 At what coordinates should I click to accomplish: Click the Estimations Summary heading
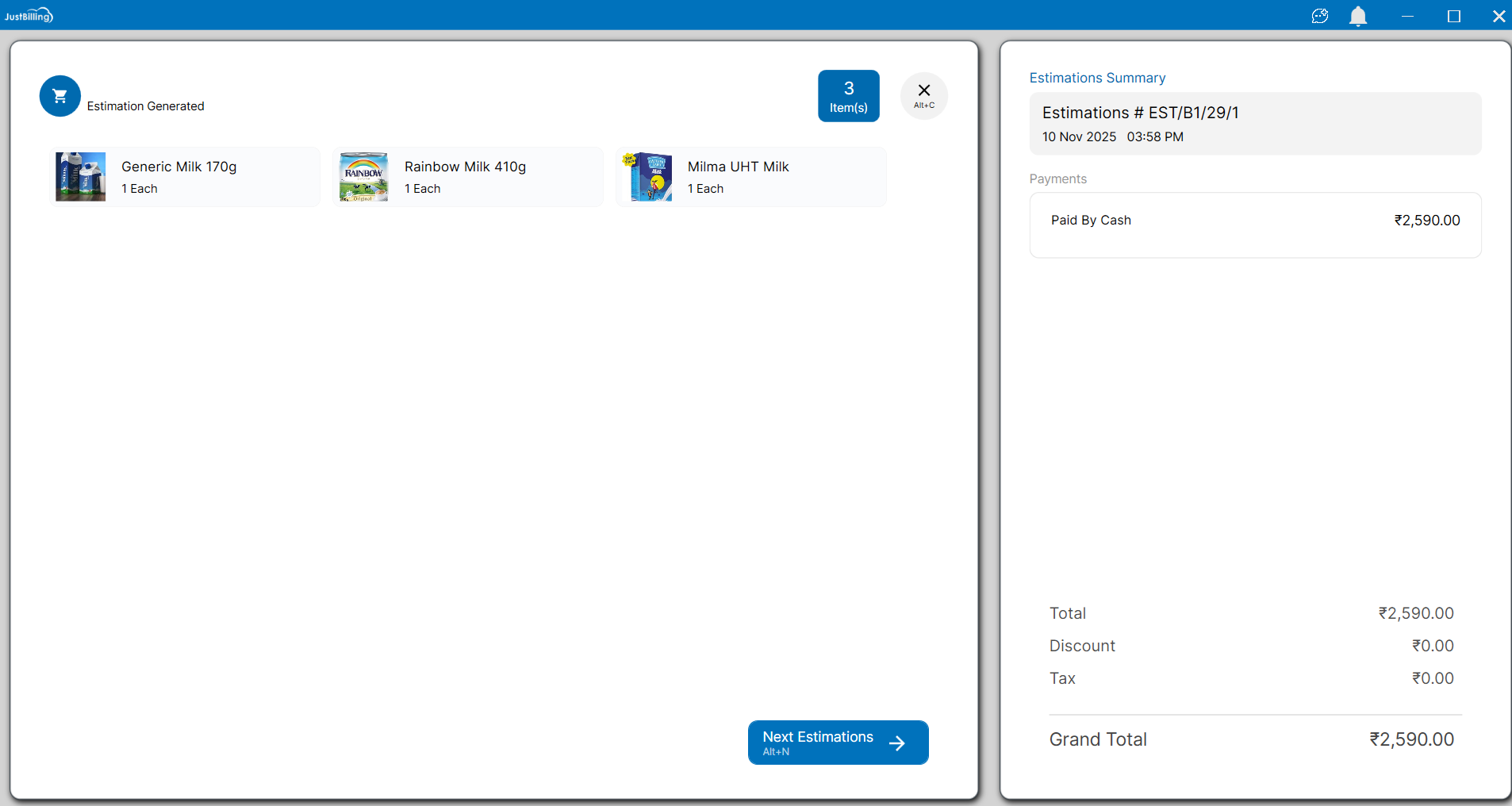click(x=1097, y=78)
